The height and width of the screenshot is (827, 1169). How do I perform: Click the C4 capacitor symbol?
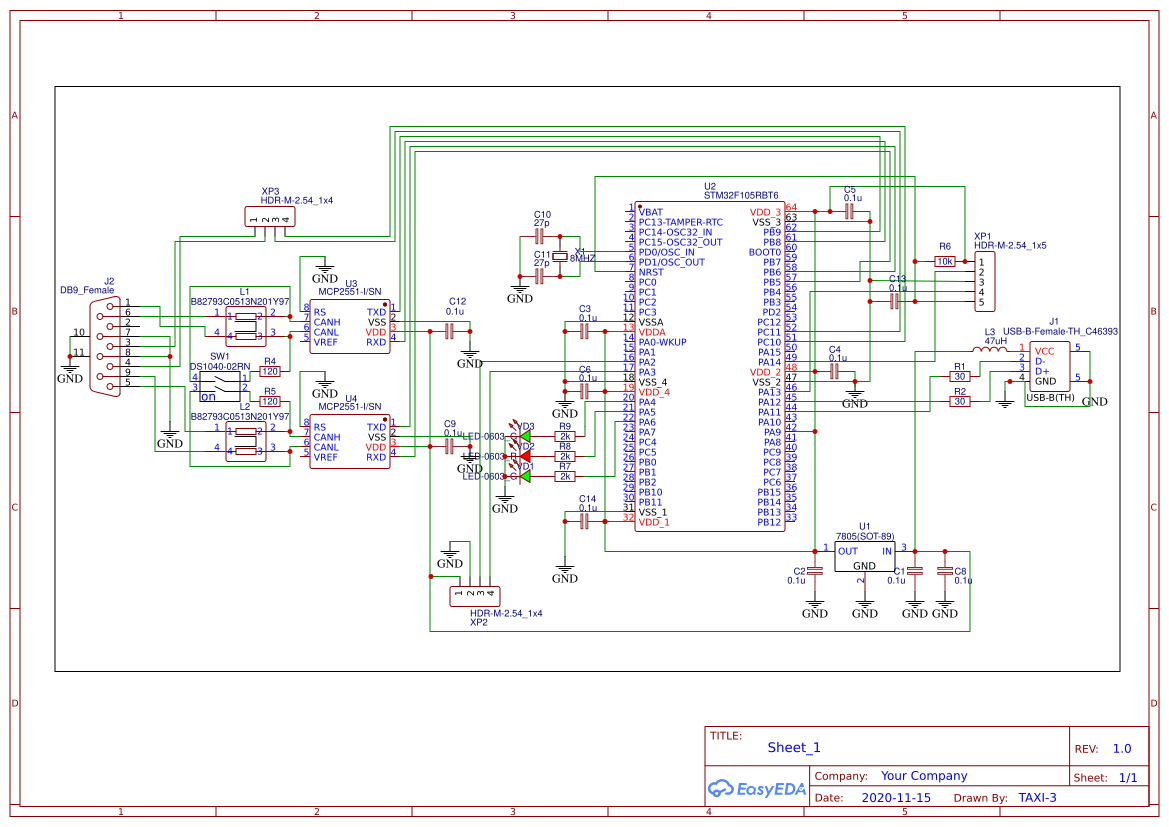(x=834, y=371)
